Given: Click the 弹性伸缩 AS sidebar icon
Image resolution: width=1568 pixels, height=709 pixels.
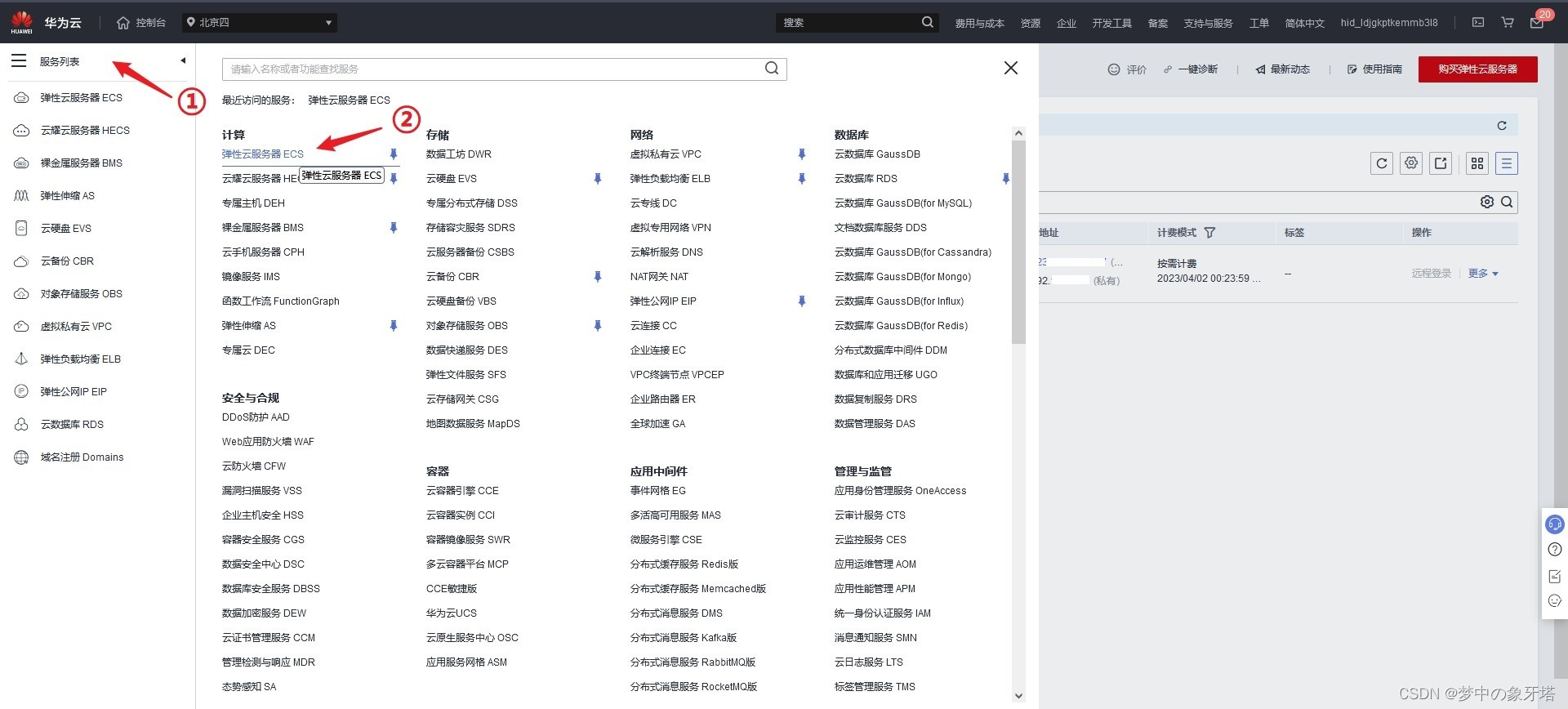Looking at the screenshot, I should (x=21, y=196).
